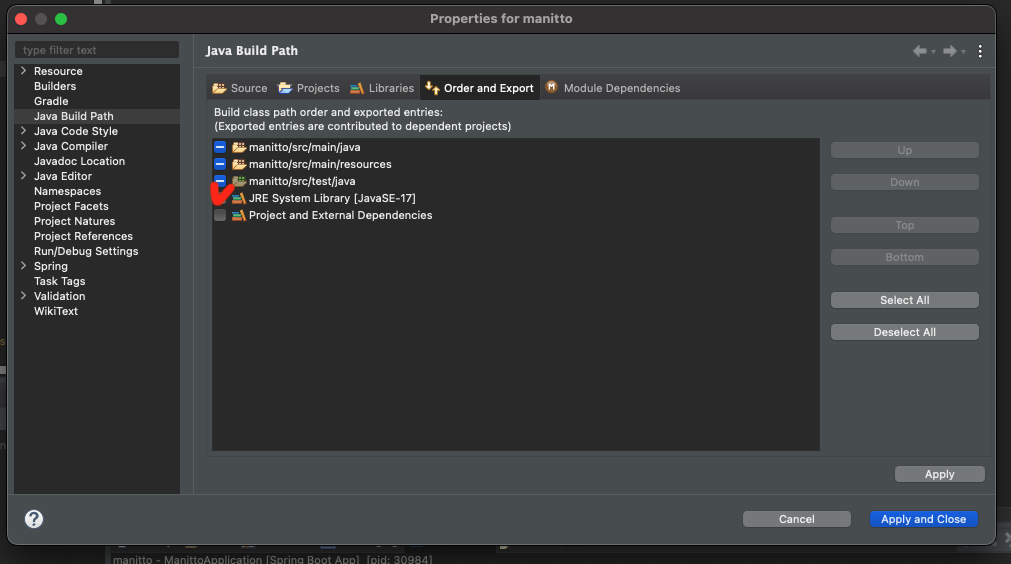Click the Libraries tab books icon
This screenshot has width=1011, height=564.
click(x=357, y=88)
